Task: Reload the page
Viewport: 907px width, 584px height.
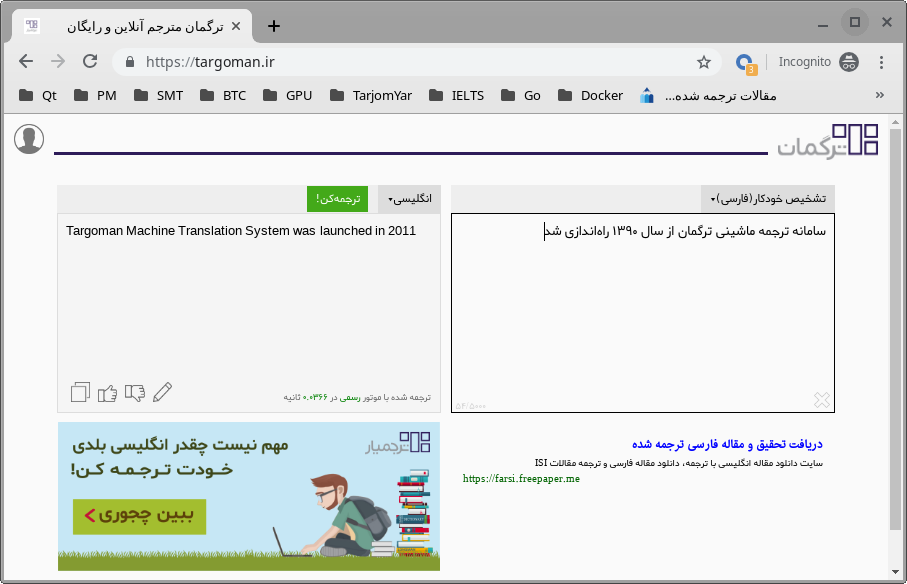Action: (90, 61)
